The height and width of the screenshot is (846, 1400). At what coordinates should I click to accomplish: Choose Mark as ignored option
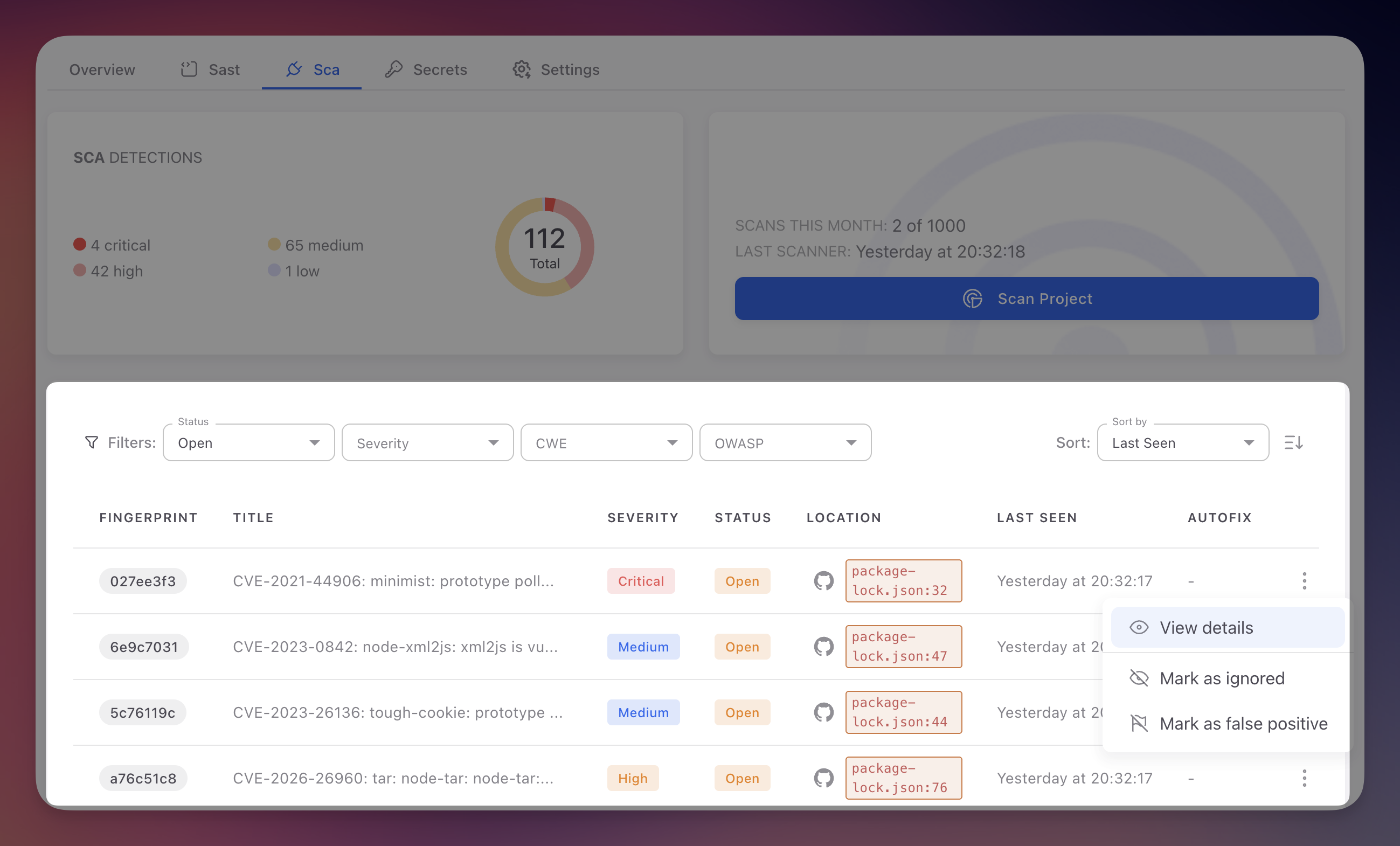pyautogui.click(x=1222, y=678)
